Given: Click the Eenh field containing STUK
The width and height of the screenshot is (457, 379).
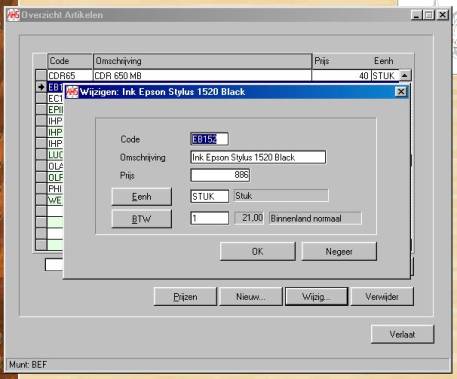Looking at the screenshot, I should pyautogui.click(x=209, y=196).
